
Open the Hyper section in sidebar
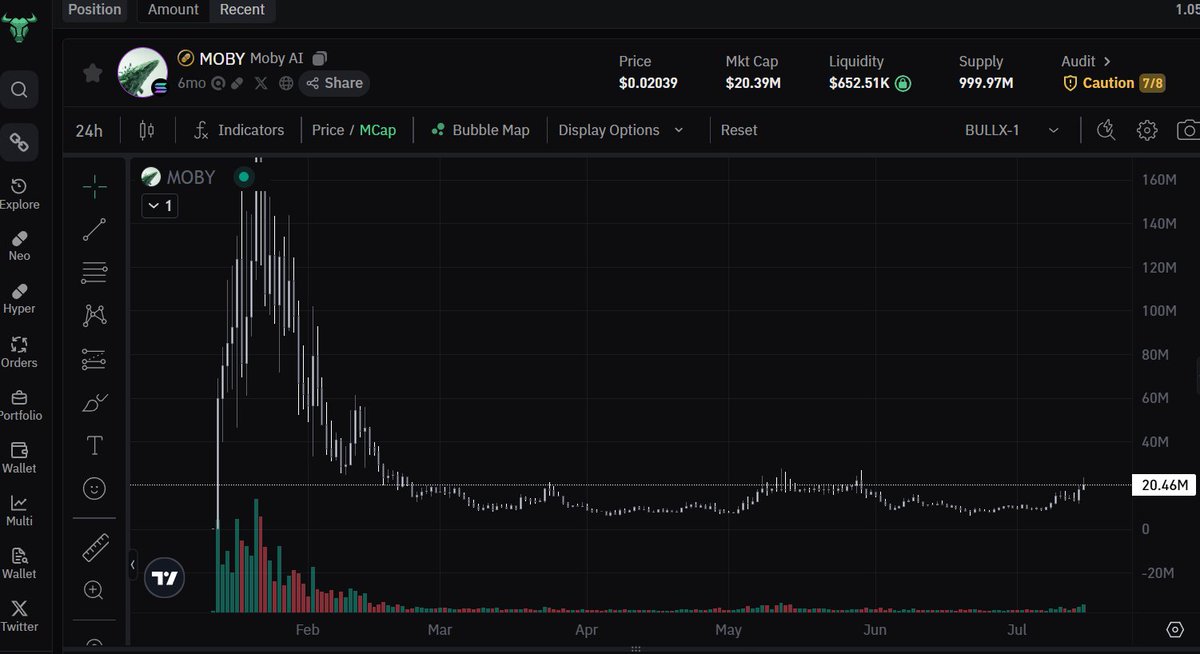point(19,299)
